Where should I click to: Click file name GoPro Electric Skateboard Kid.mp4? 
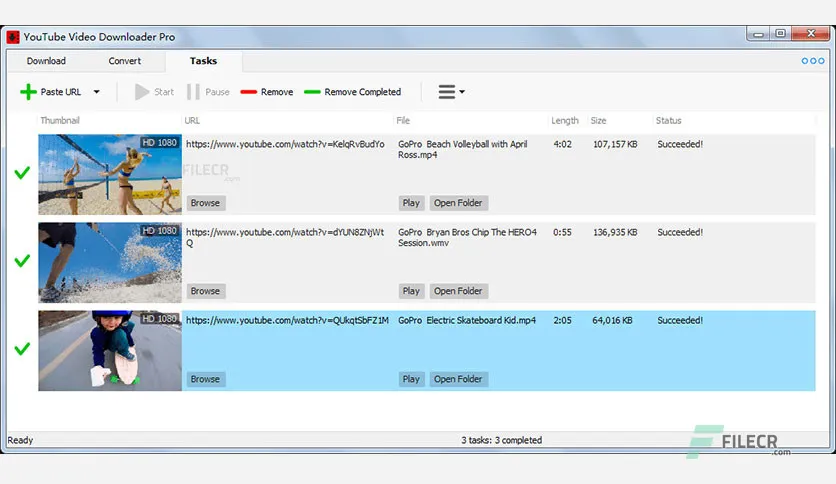coord(467,320)
